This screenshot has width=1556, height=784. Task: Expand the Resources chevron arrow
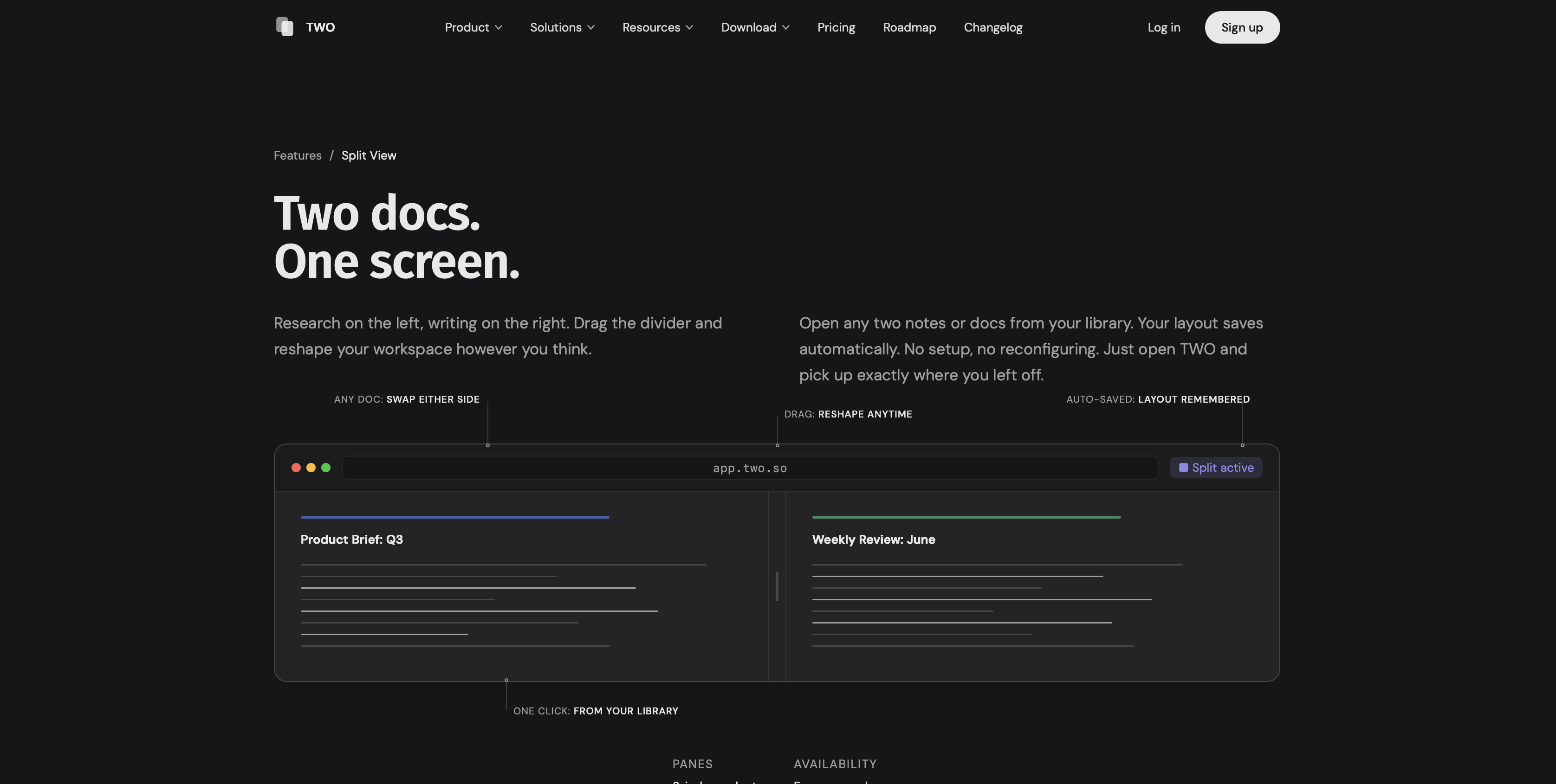pyautogui.click(x=689, y=28)
